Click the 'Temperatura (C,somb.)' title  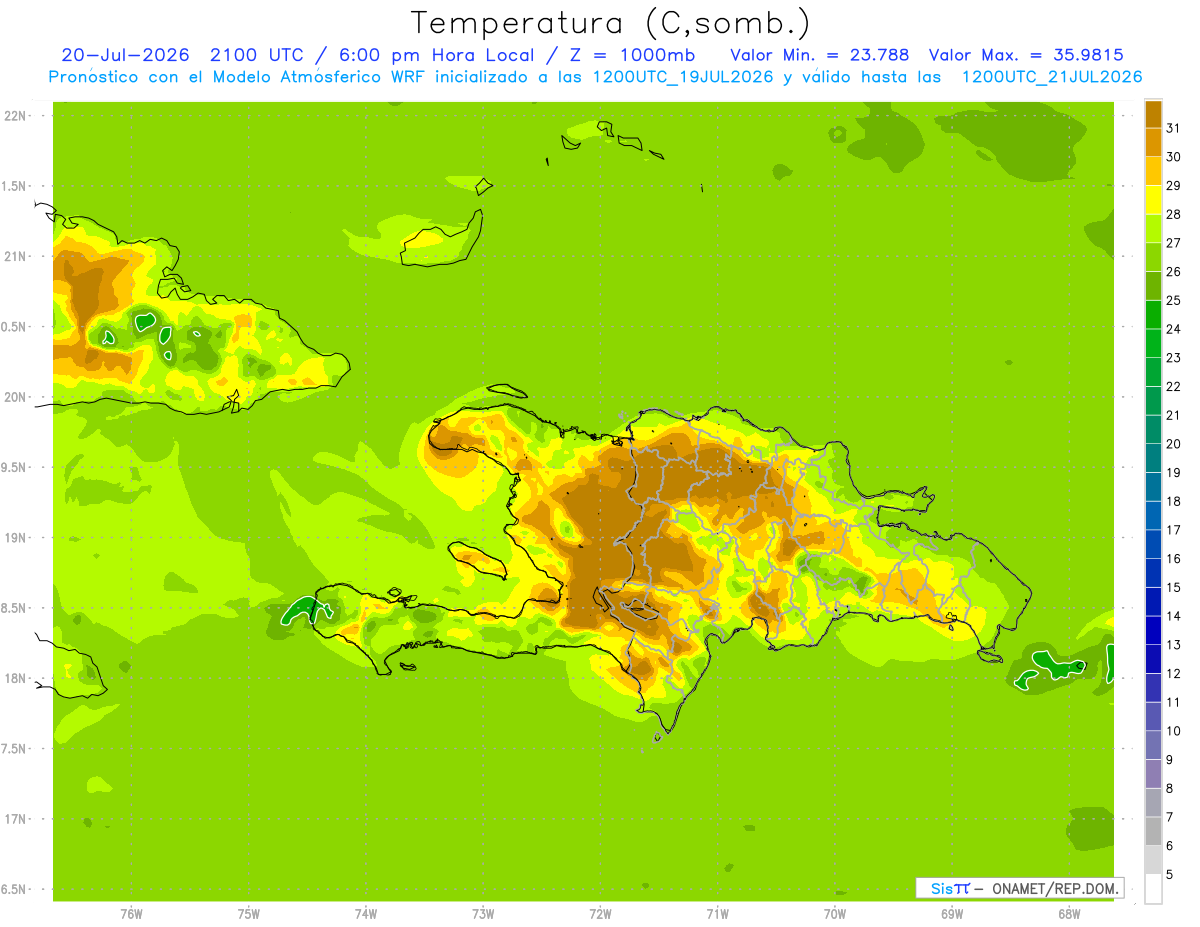611,23
